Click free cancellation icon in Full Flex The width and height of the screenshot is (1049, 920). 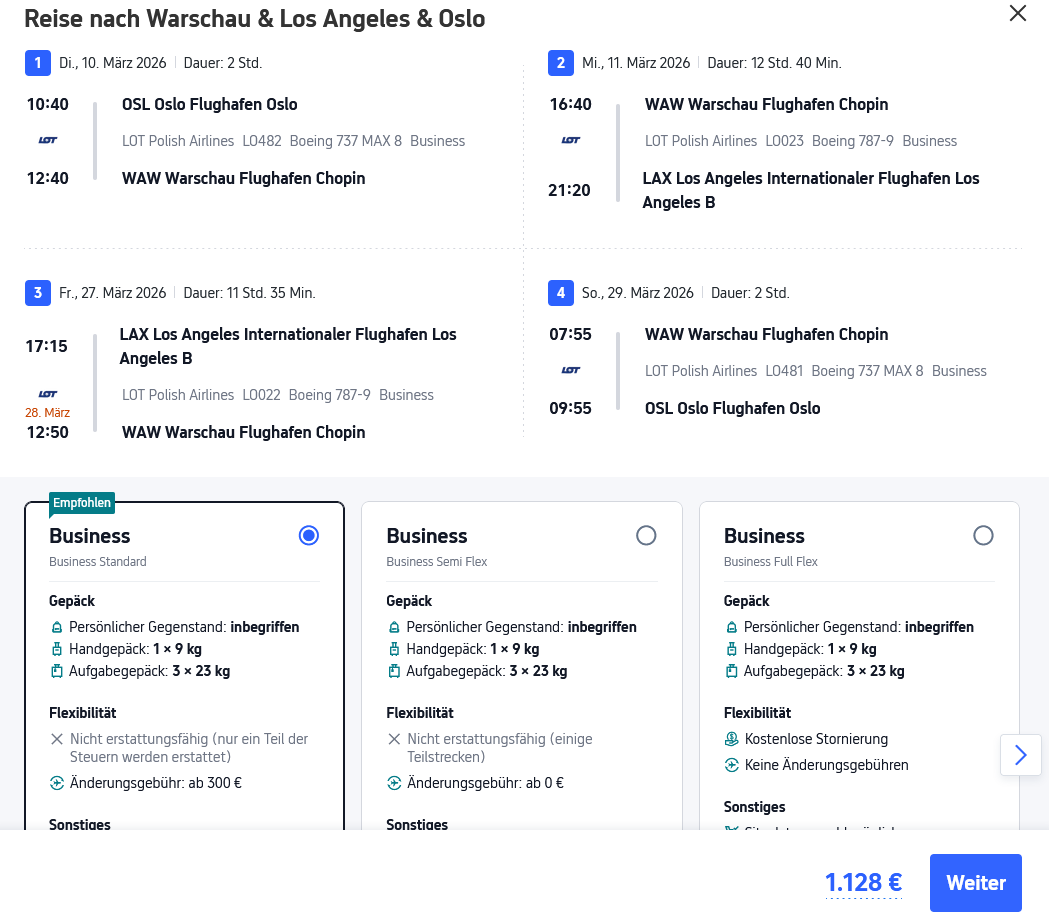click(732, 739)
